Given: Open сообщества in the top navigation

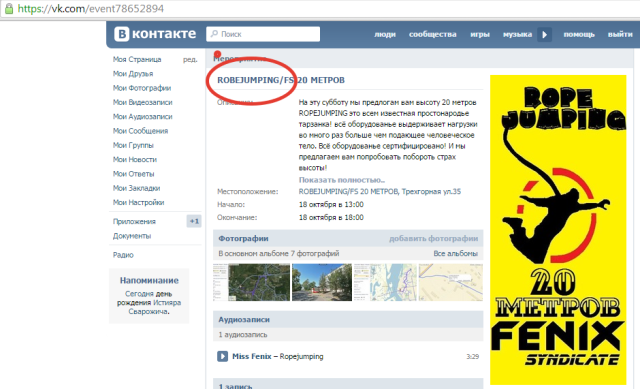Looking at the screenshot, I should (x=433, y=34).
